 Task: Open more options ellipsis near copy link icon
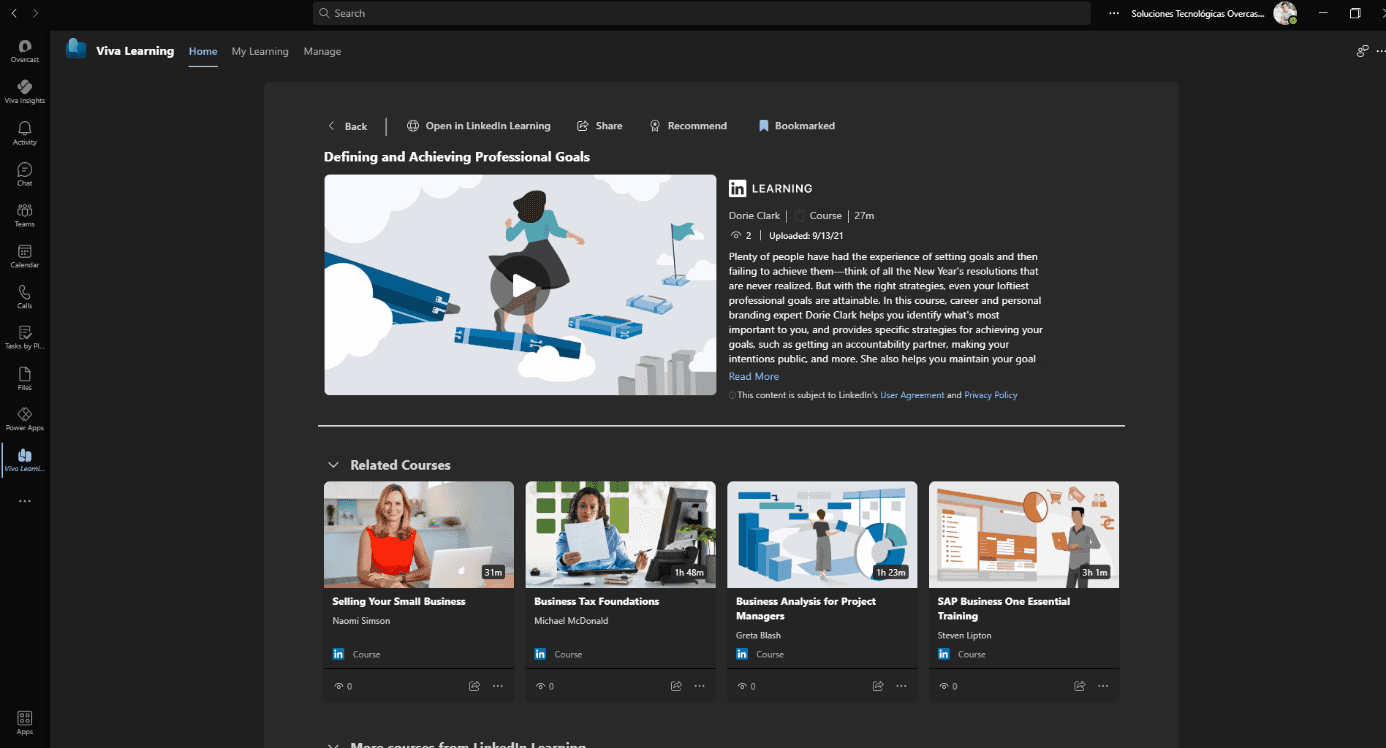point(1381,51)
